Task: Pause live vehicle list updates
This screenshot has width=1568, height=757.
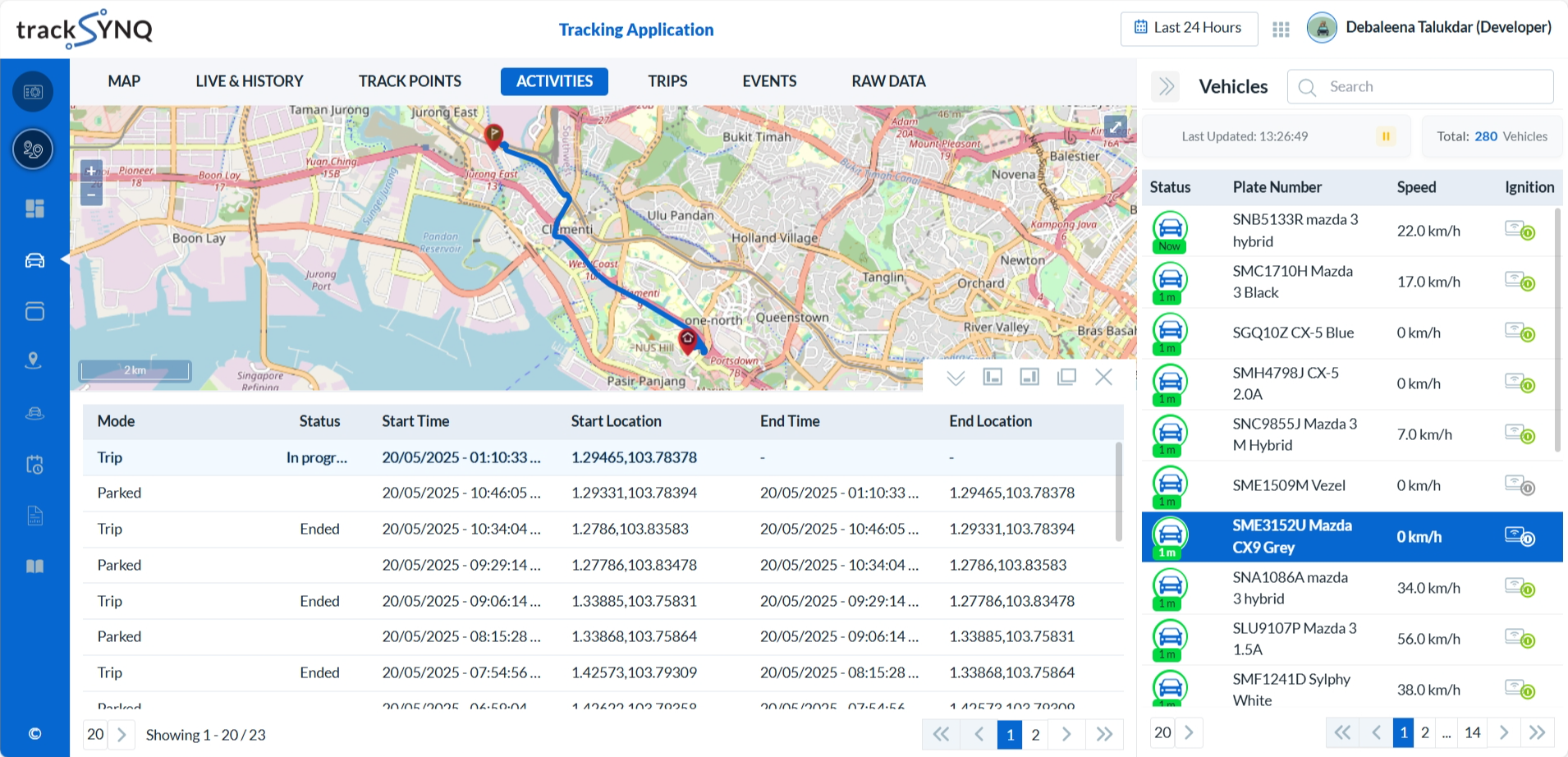Action: (x=1386, y=136)
